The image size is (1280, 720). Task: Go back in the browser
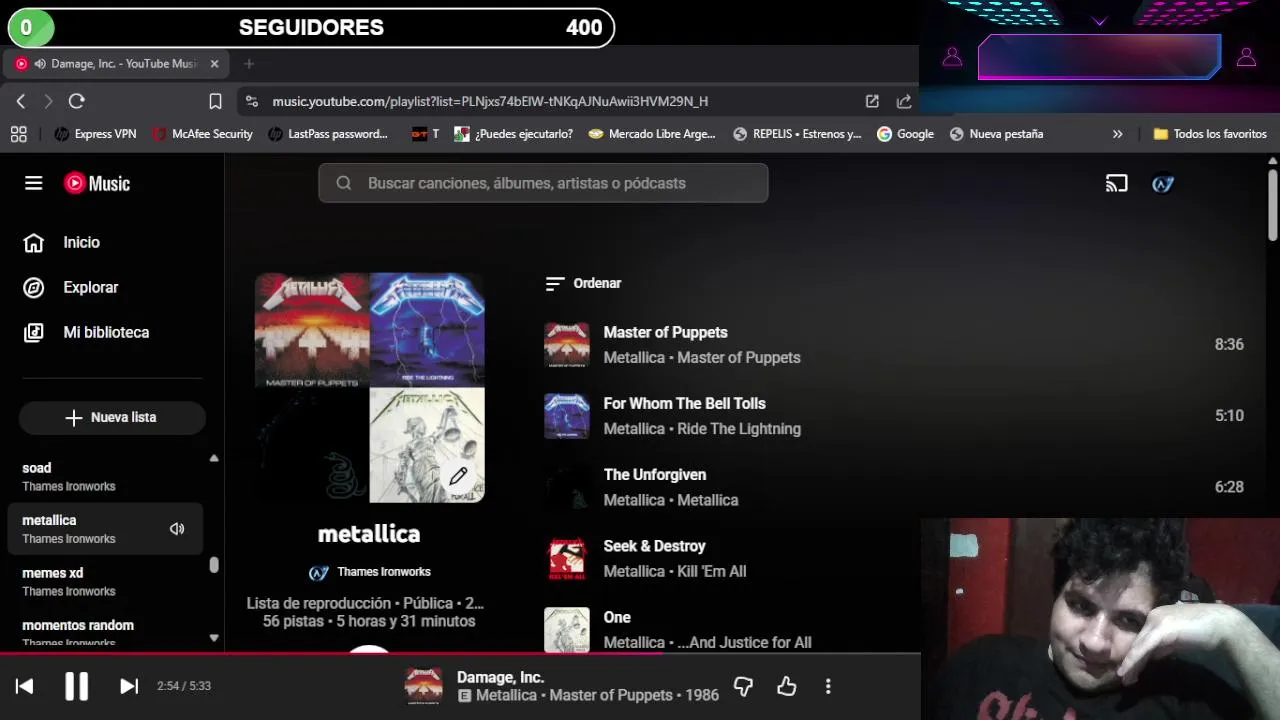coord(21,101)
